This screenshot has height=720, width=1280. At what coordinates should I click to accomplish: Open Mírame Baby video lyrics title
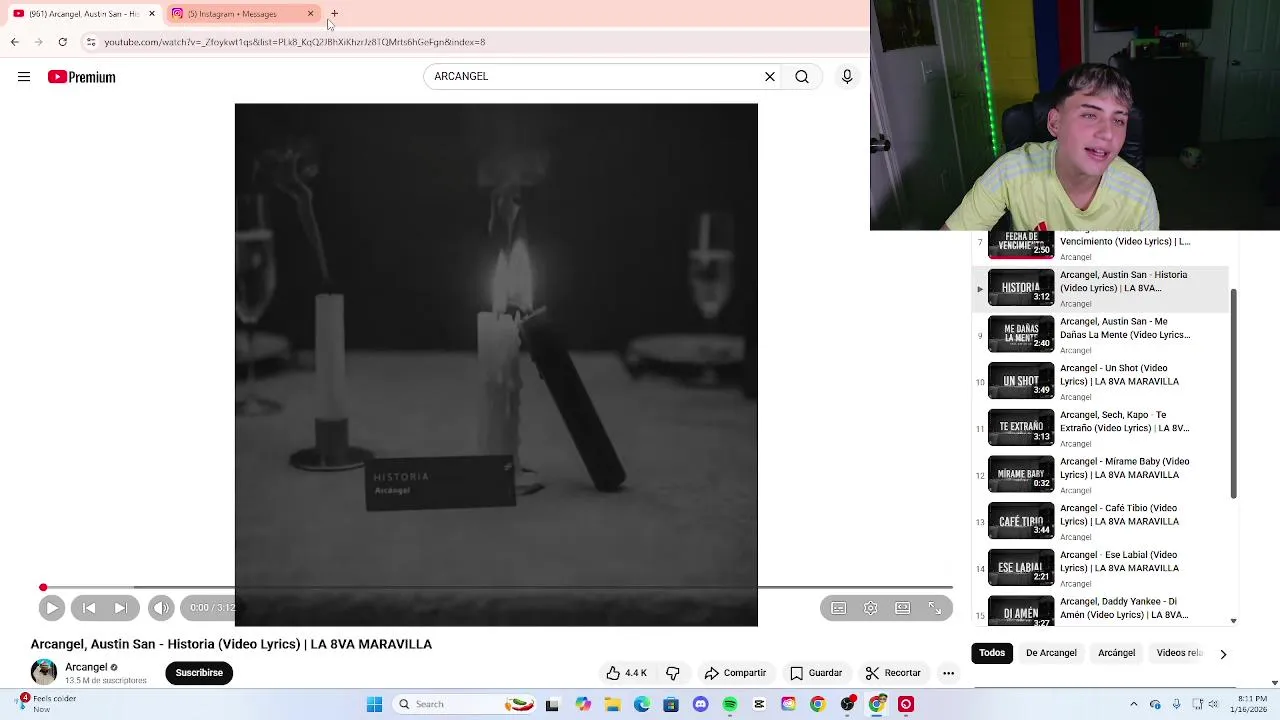pos(1124,468)
